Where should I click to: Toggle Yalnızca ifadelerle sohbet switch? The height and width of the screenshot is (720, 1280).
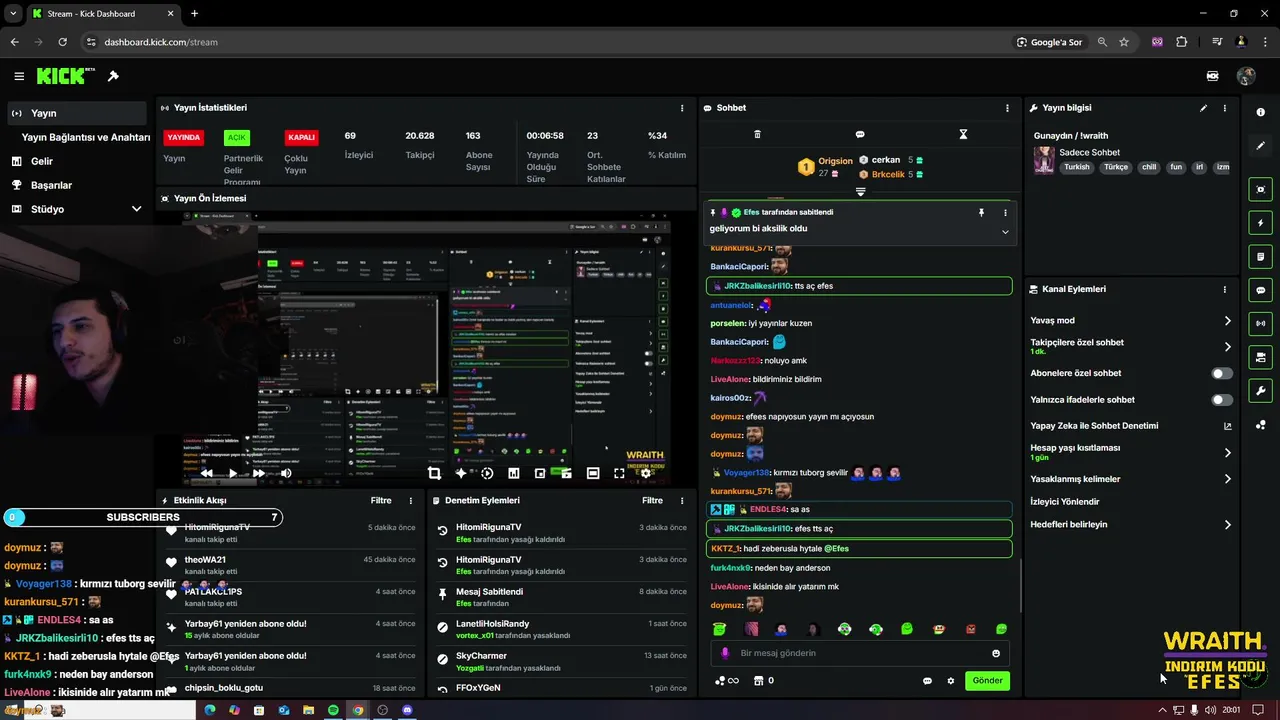tap(1221, 400)
